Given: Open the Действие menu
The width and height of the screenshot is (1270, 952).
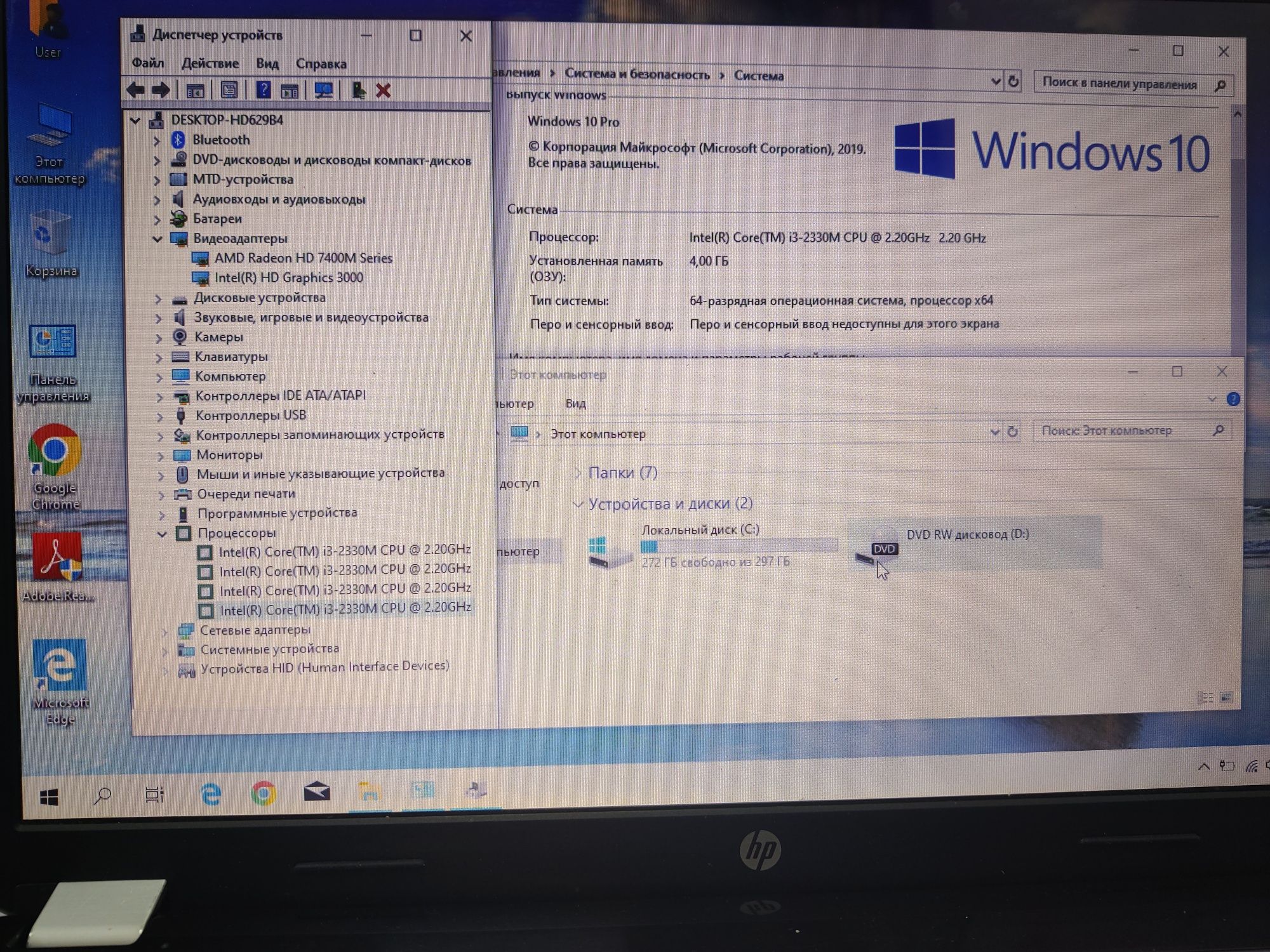Looking at the screenshot, I should click(x=210, y=63).
